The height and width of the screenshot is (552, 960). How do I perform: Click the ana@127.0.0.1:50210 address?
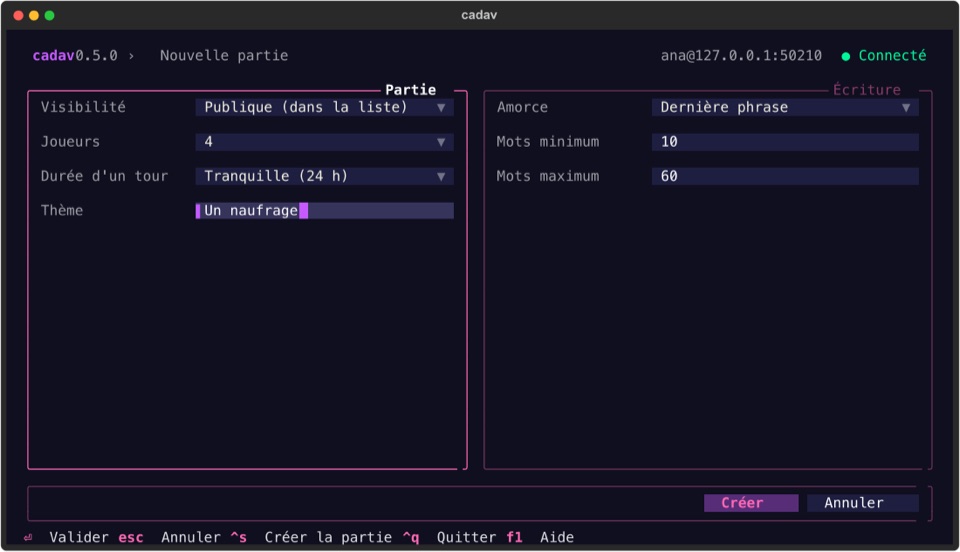point(741,56)
